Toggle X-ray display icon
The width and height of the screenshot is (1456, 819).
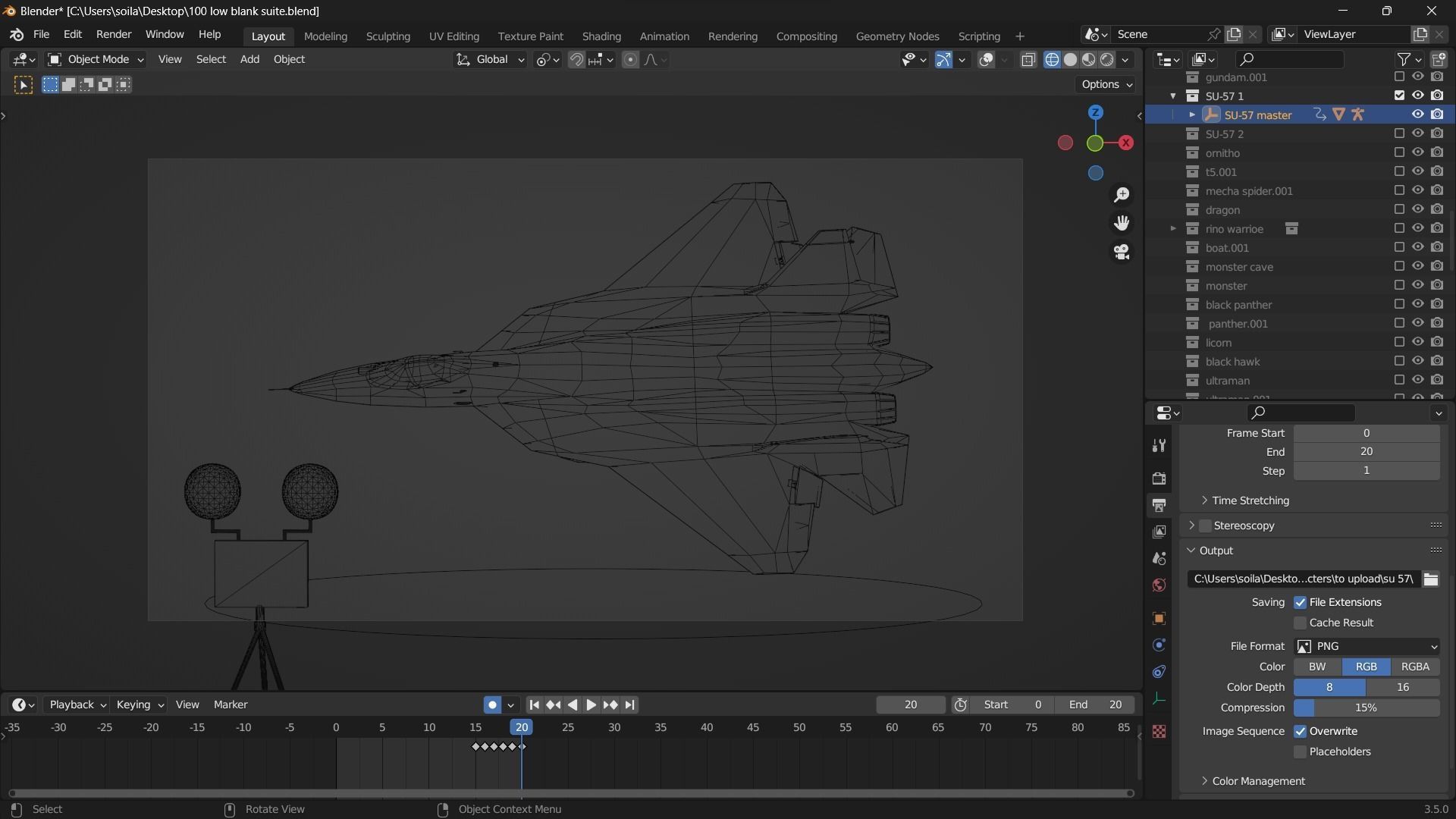[1028, 60]
